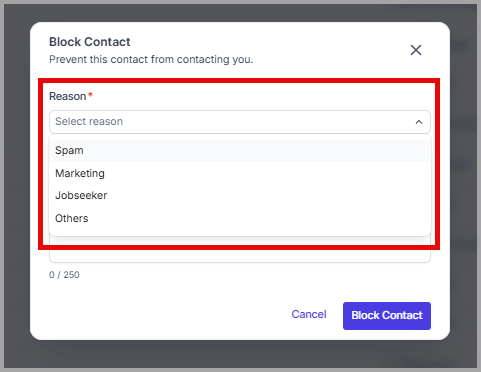
Task: Click the "0 / 250" character counter
Action: click(64, 275)
